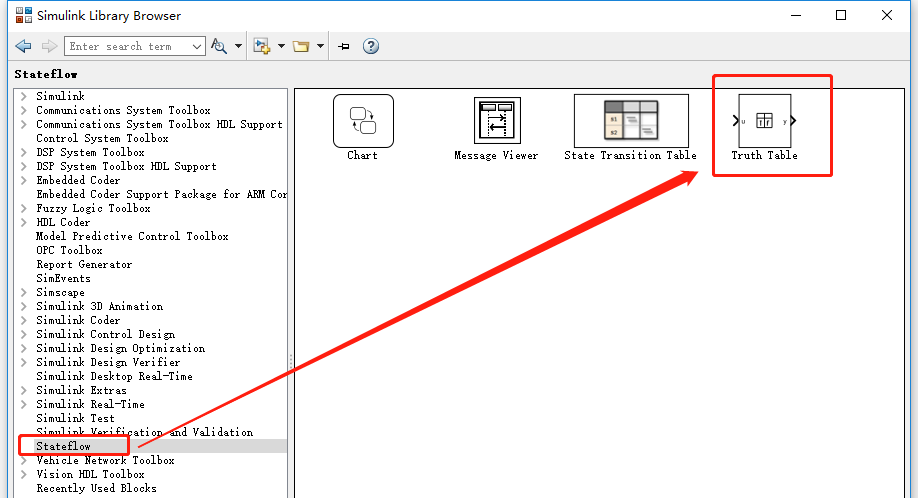Screen dimensions: 918x498
Task: Select Report Generator library
Action: click(84, 265)
